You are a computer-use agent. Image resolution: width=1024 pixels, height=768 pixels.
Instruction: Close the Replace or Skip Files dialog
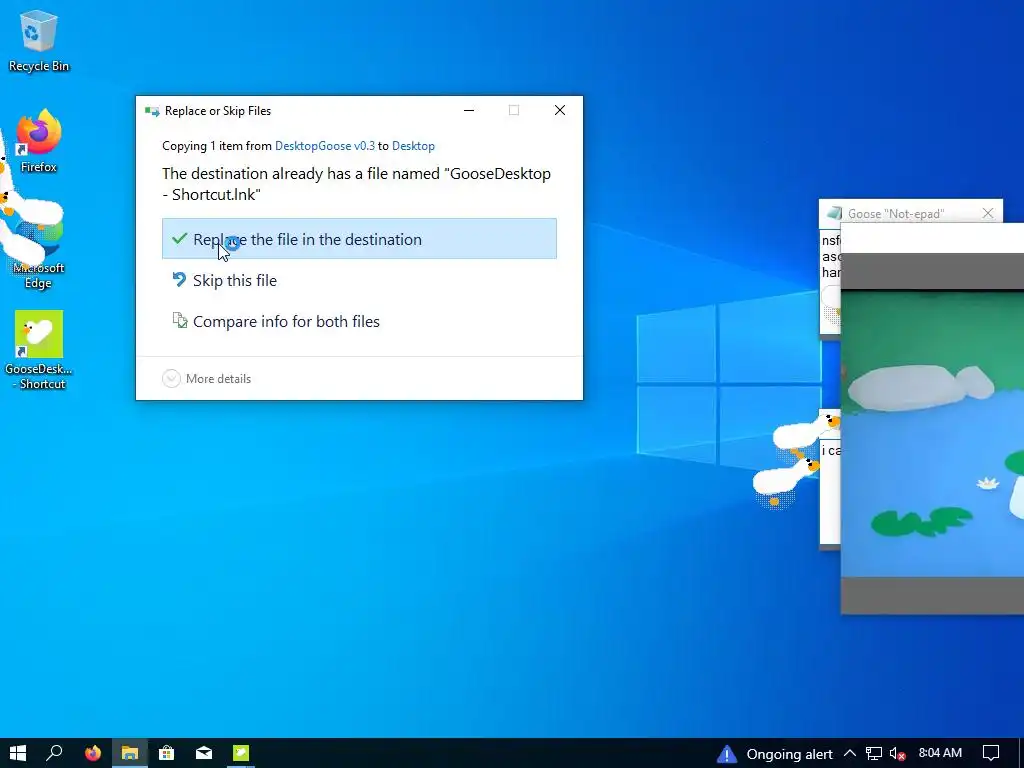[560, 110]
